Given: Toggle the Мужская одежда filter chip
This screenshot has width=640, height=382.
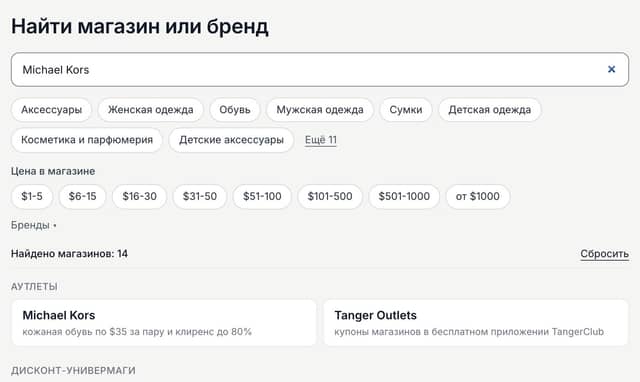Looking at the screenshot, I should [320, 110].
